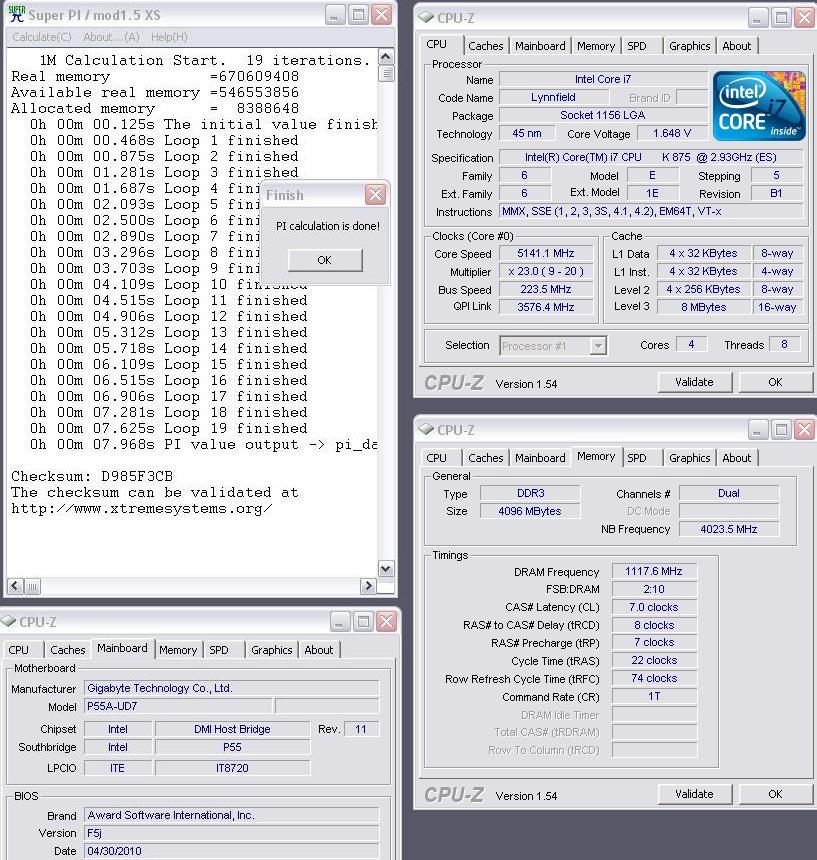Click the Super PI horizontal scrollbar left arrow

pyautogui.click(x=15, y=586)
